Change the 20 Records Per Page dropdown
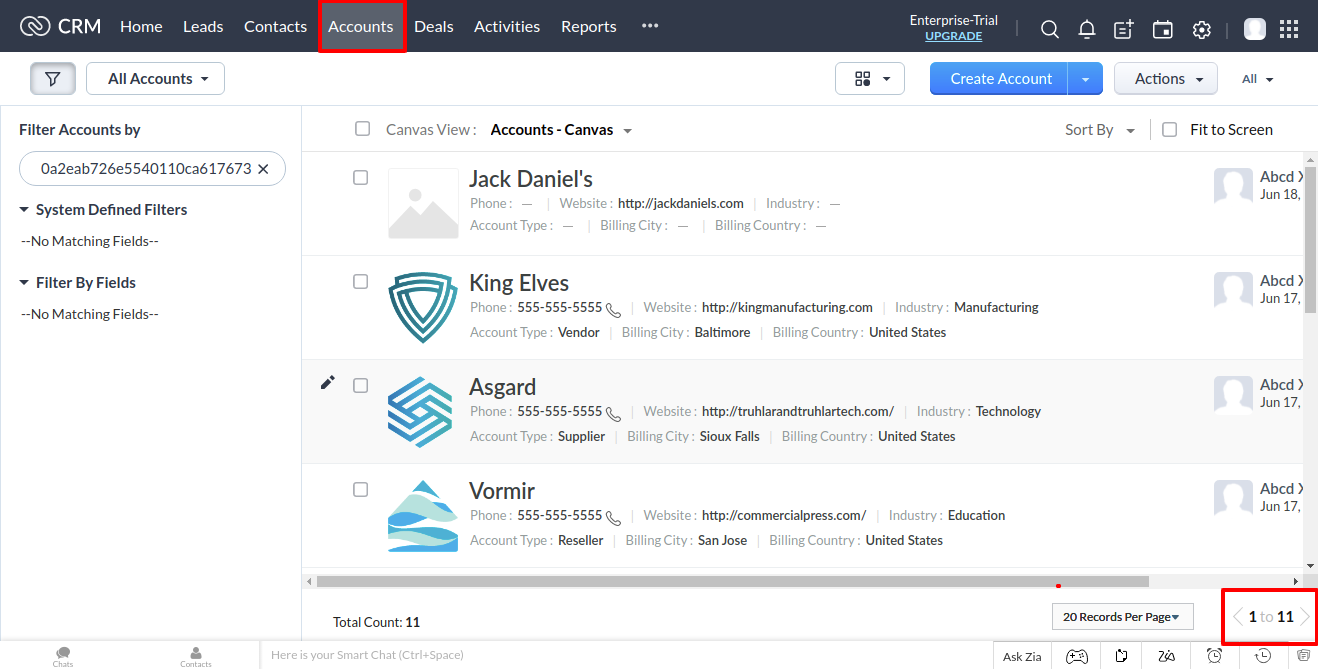Viewport: 1318px width, 669px height. [x=1123, y=617]
